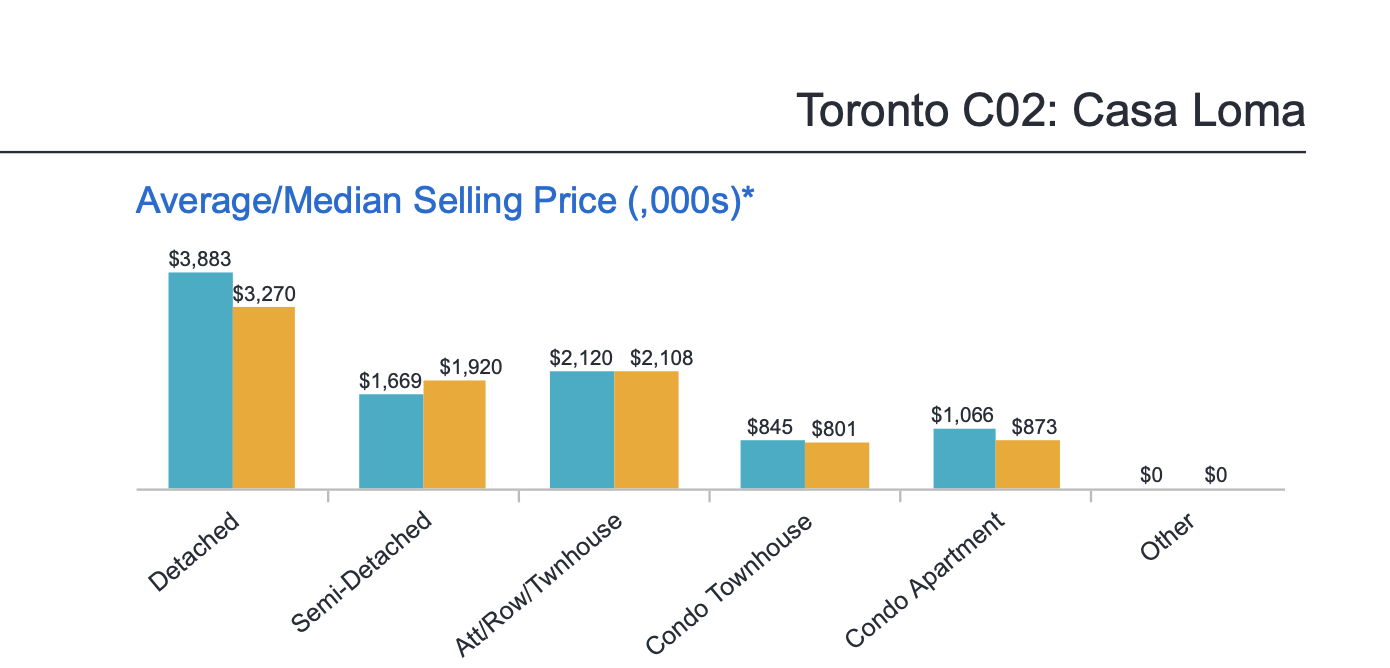Screen dimensions: 1390x668
Task: Click the $3,883 value label
Action: (x=200, y=259)
